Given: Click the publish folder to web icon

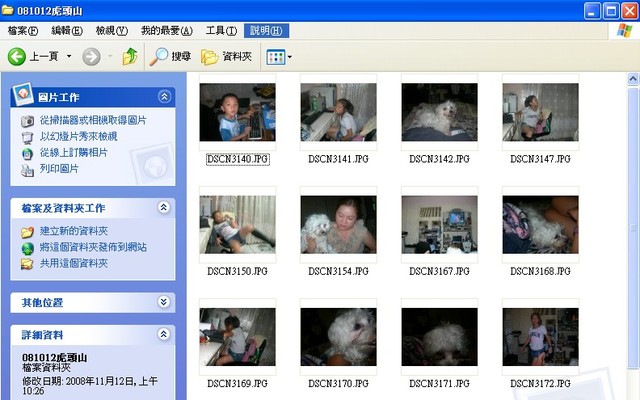Looking at the screenshot, I should (27, 248).
